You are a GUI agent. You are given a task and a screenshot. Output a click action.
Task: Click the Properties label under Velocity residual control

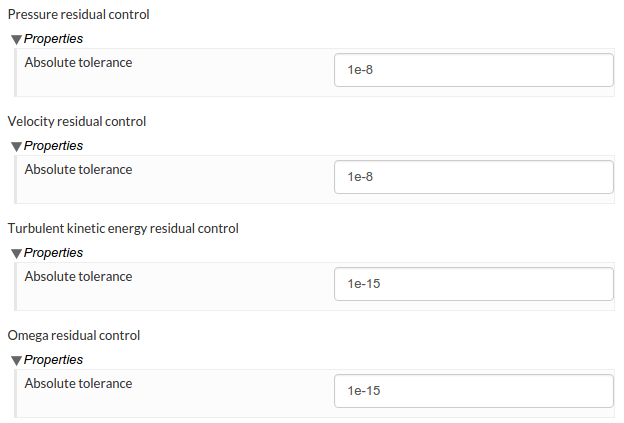pyautogui.click(x=53, y=146)
